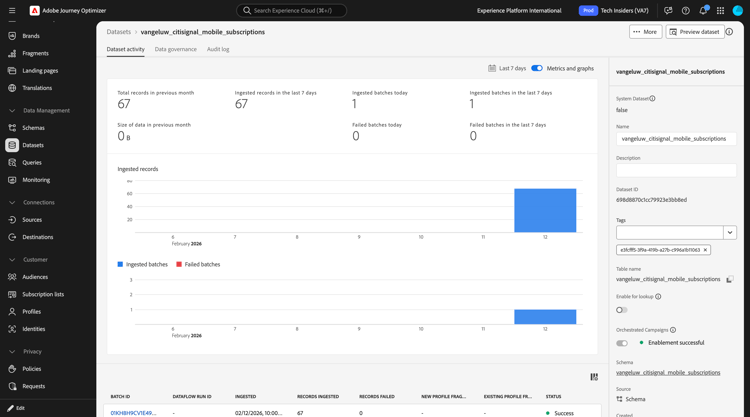Open Profiles in the sidebar
This screenshot has height=417, width=750.
click(x=32, y=312)
